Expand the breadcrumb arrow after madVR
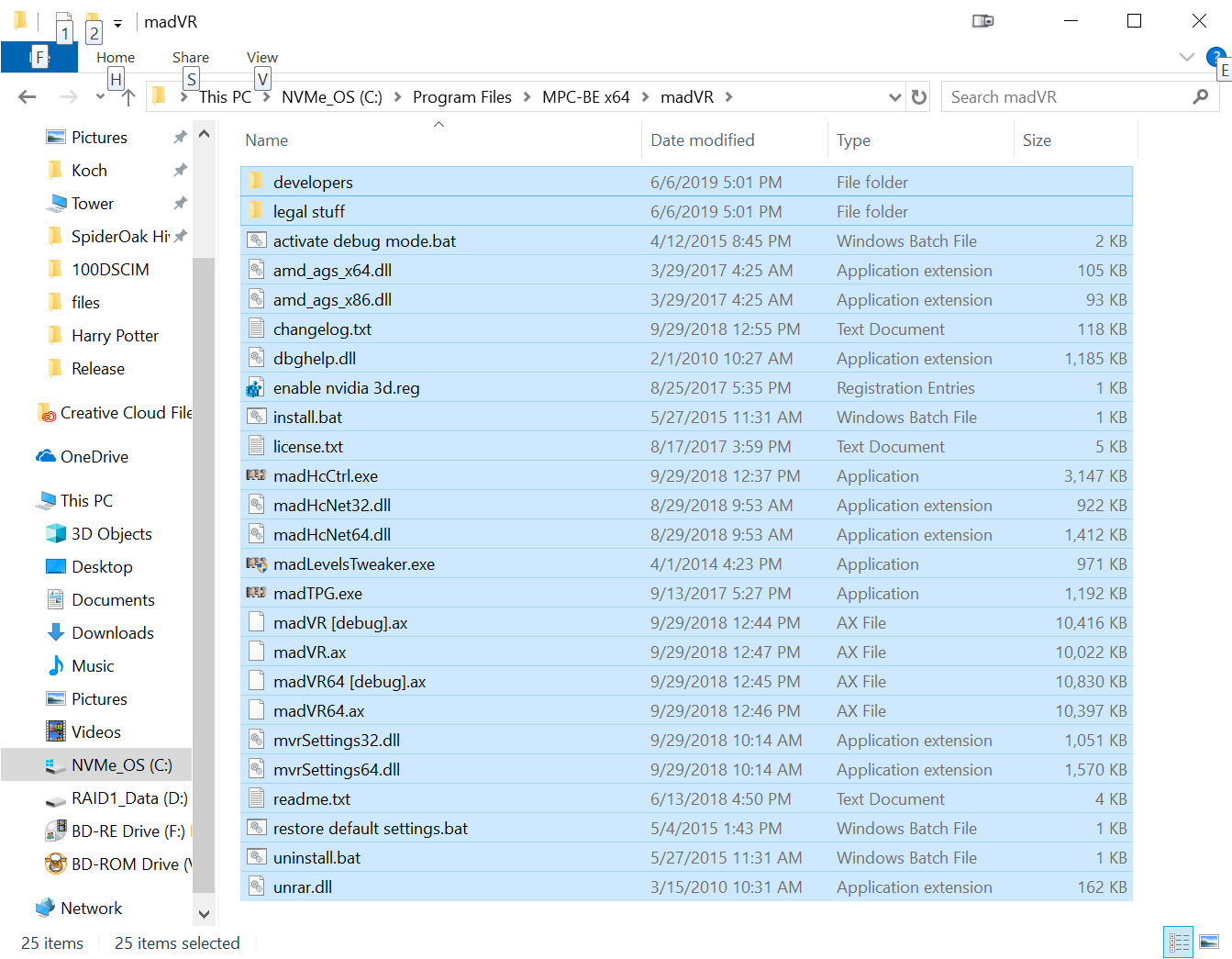This screenshot has height=959, width=1232. point(728,96)
